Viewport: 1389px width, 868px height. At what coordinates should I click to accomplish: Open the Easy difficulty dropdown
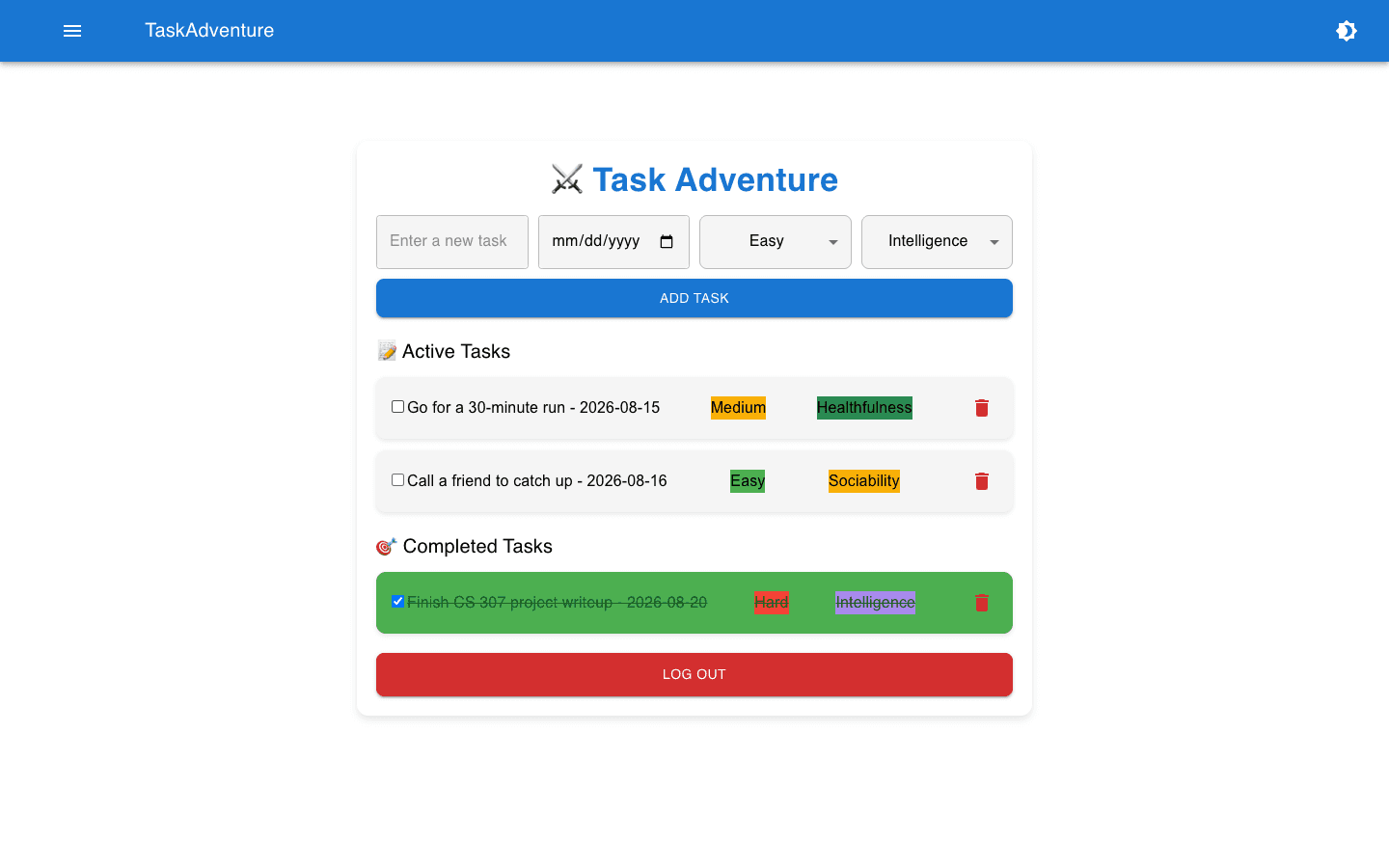coord(776,241)
